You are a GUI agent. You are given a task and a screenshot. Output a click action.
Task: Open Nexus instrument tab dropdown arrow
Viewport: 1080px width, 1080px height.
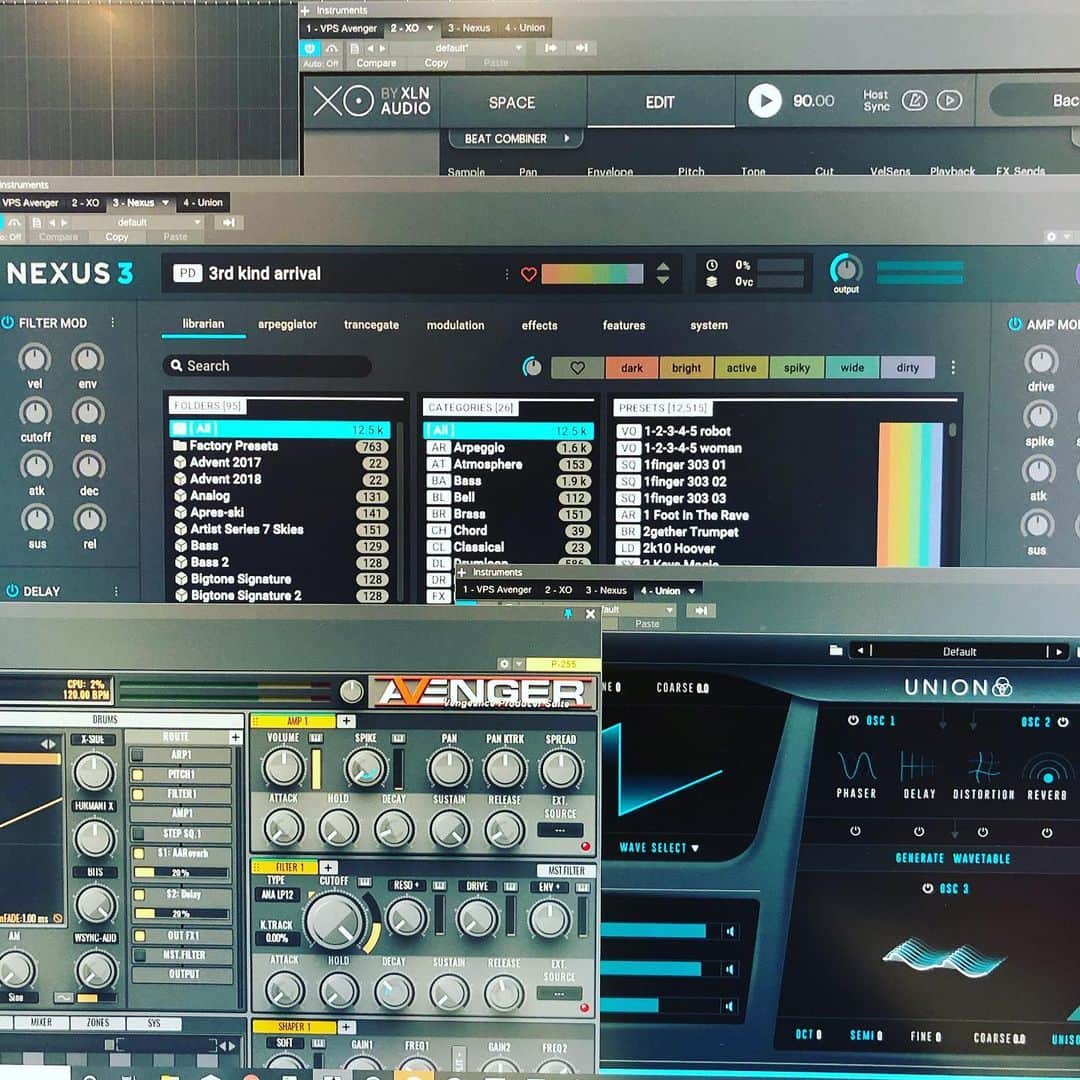165,202
